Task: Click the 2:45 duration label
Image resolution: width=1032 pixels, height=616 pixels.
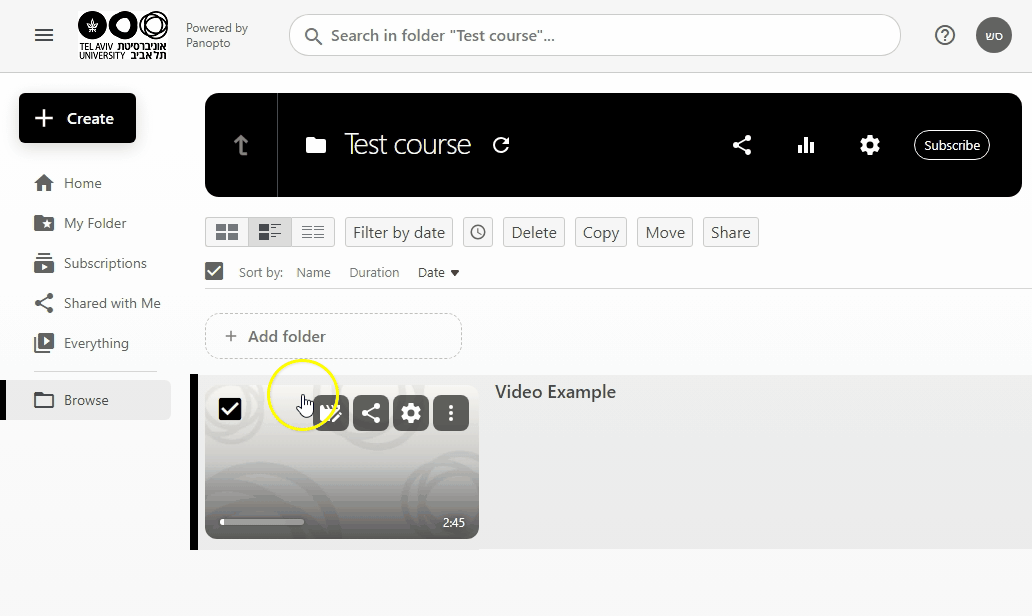Action: [453, 523]
